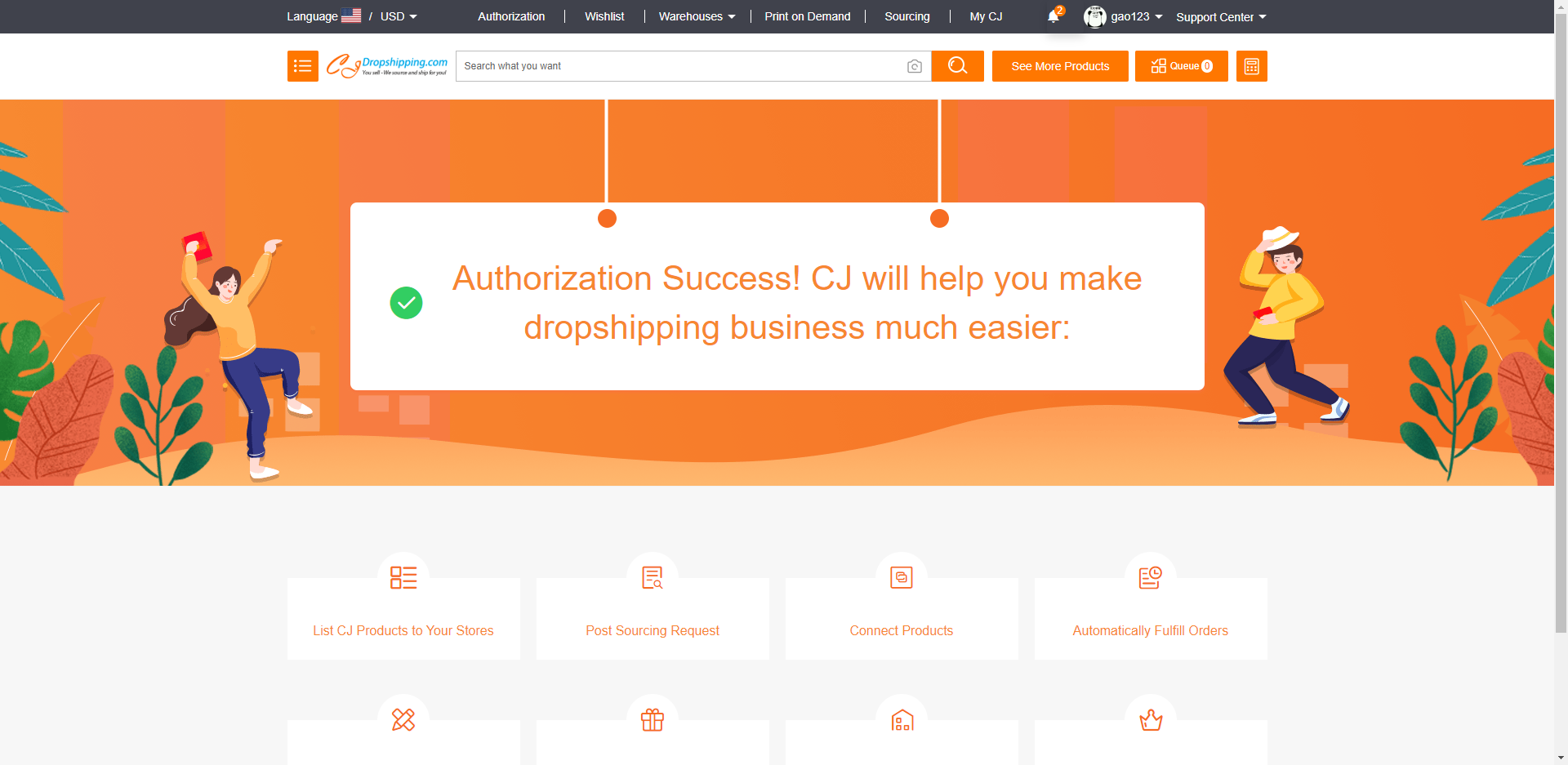Go to Print on Demand
Viewport: 1568px width, 765px height.
click(807, 16)
